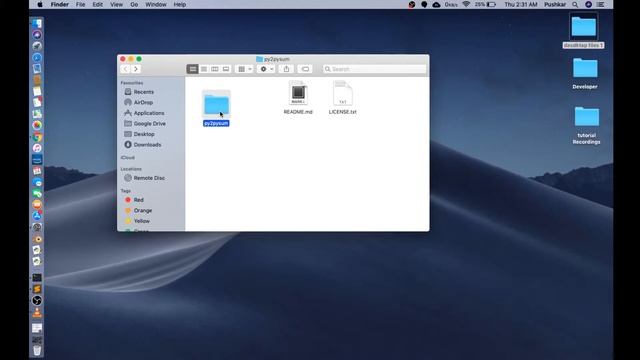Open the group-by arrangement dropdown

coord(244,69)
